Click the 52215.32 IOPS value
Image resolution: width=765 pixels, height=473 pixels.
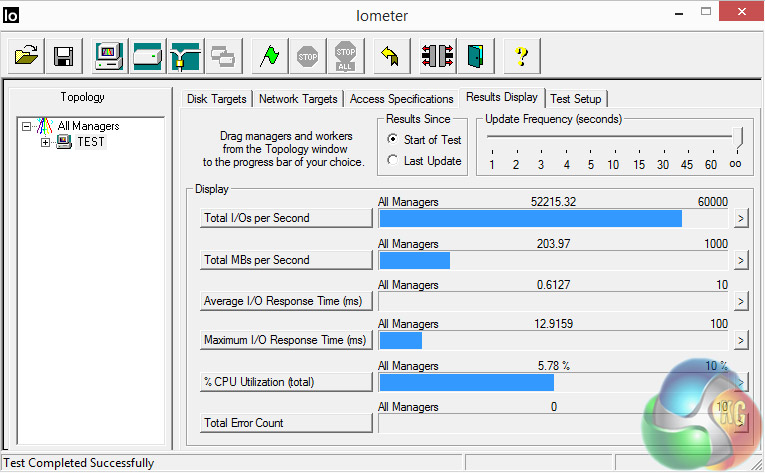(553, 202)
